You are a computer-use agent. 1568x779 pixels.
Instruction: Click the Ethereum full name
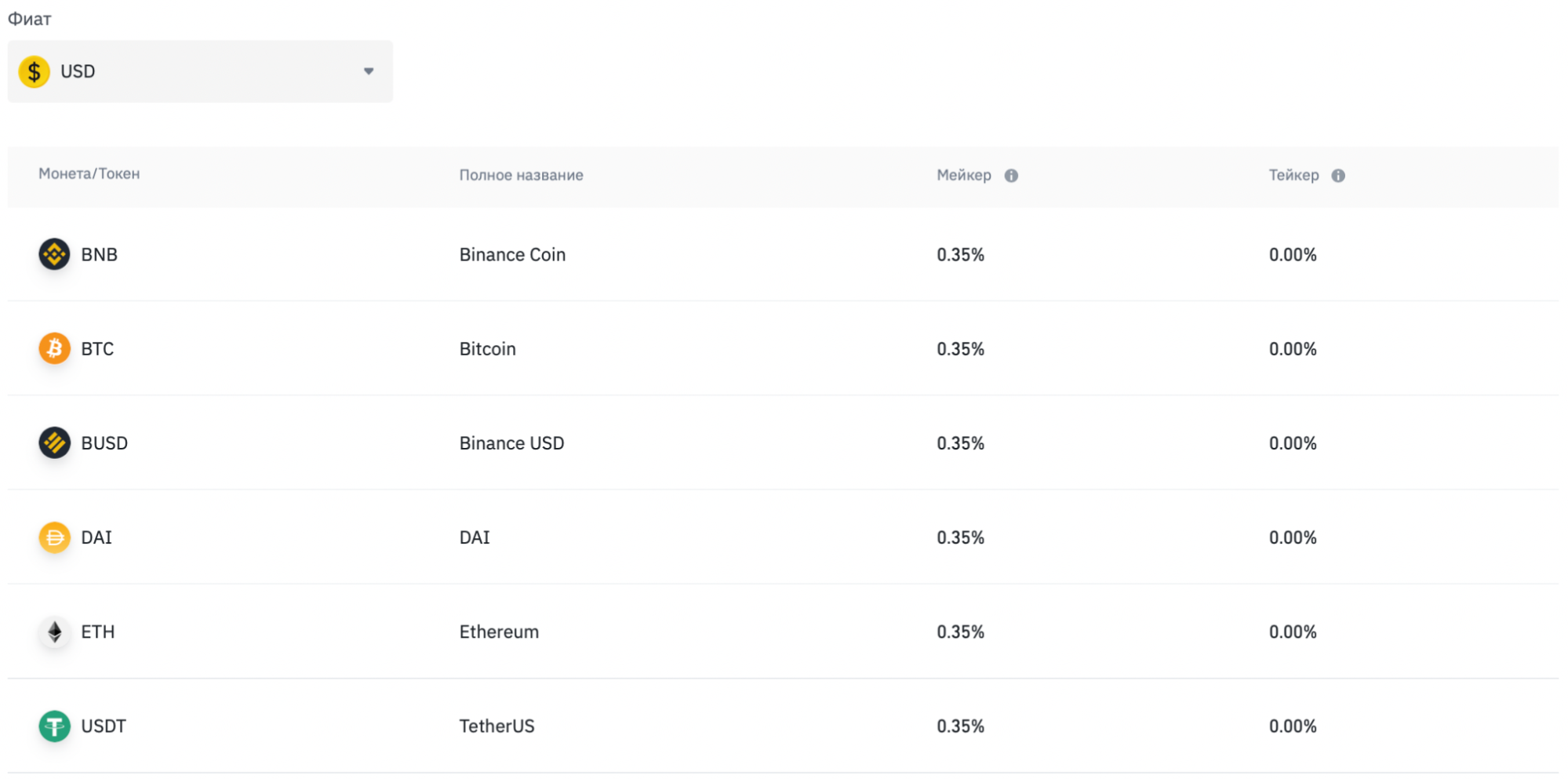(x=499, y=632)
